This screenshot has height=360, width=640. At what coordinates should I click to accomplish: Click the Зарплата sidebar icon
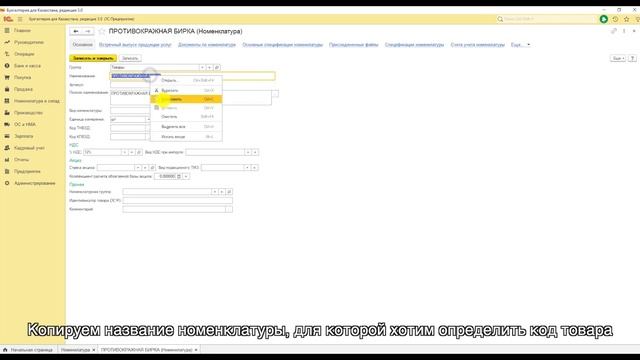click(7, 136)
